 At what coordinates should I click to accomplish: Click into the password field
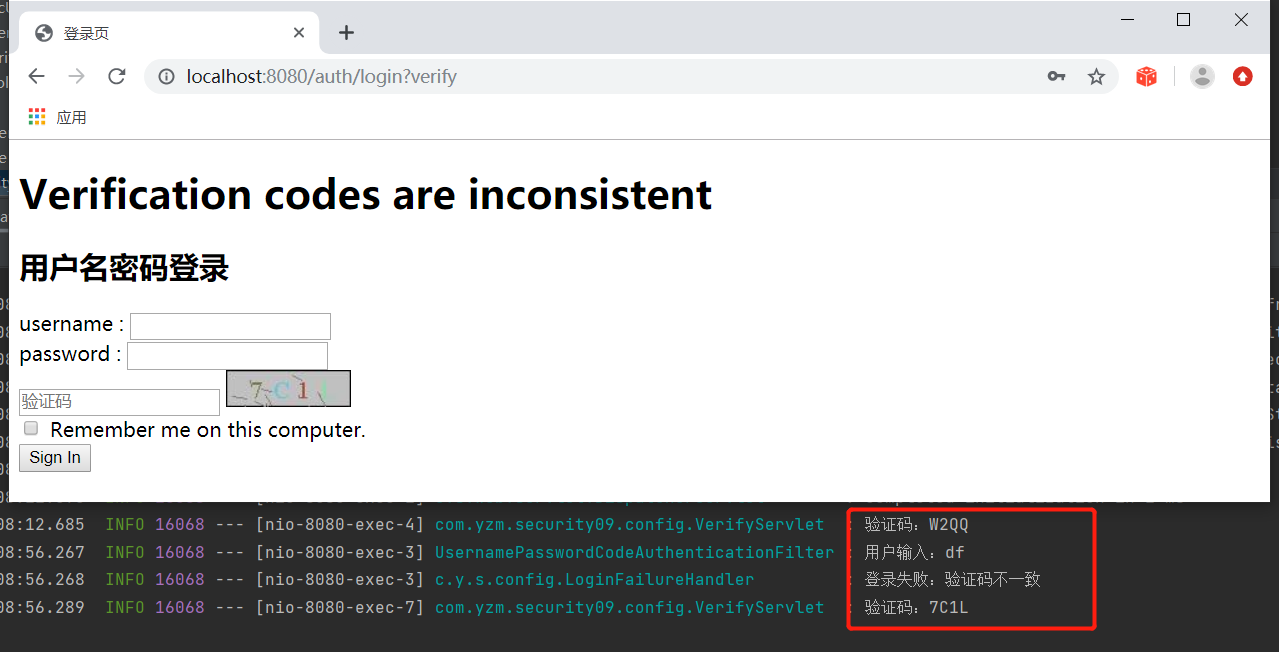point(227,356)
